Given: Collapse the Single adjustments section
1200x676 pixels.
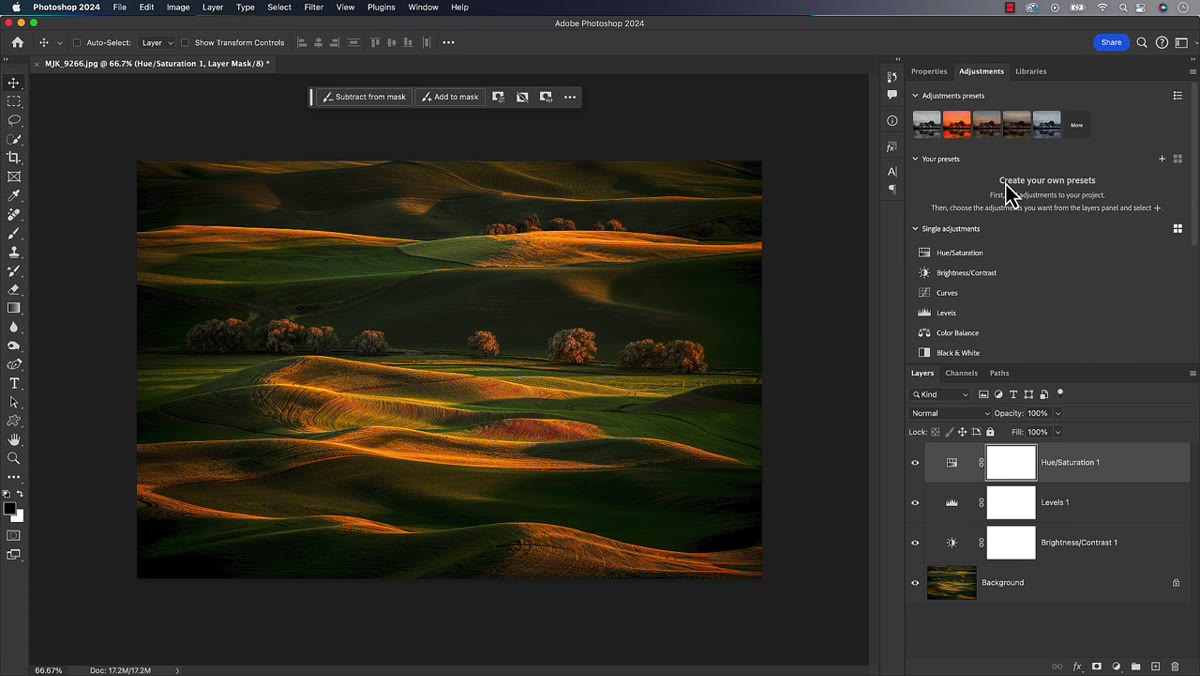Looking at the screenshot, I should (915, 229).
